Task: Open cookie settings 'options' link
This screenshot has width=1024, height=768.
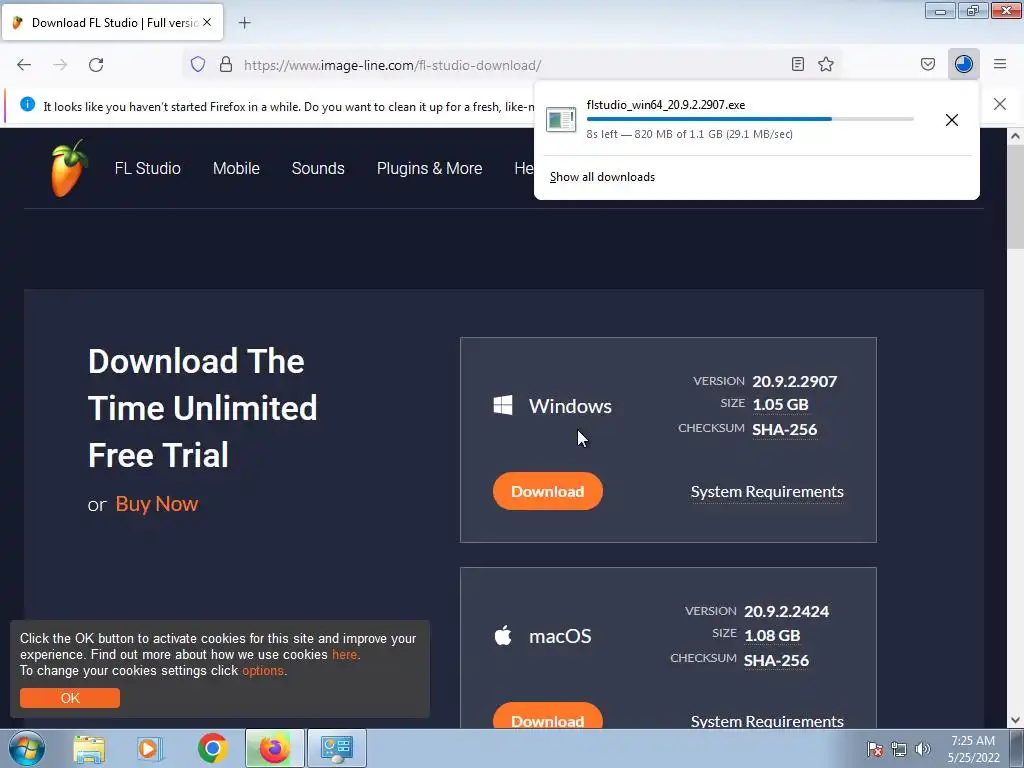Action: point(263,671)
